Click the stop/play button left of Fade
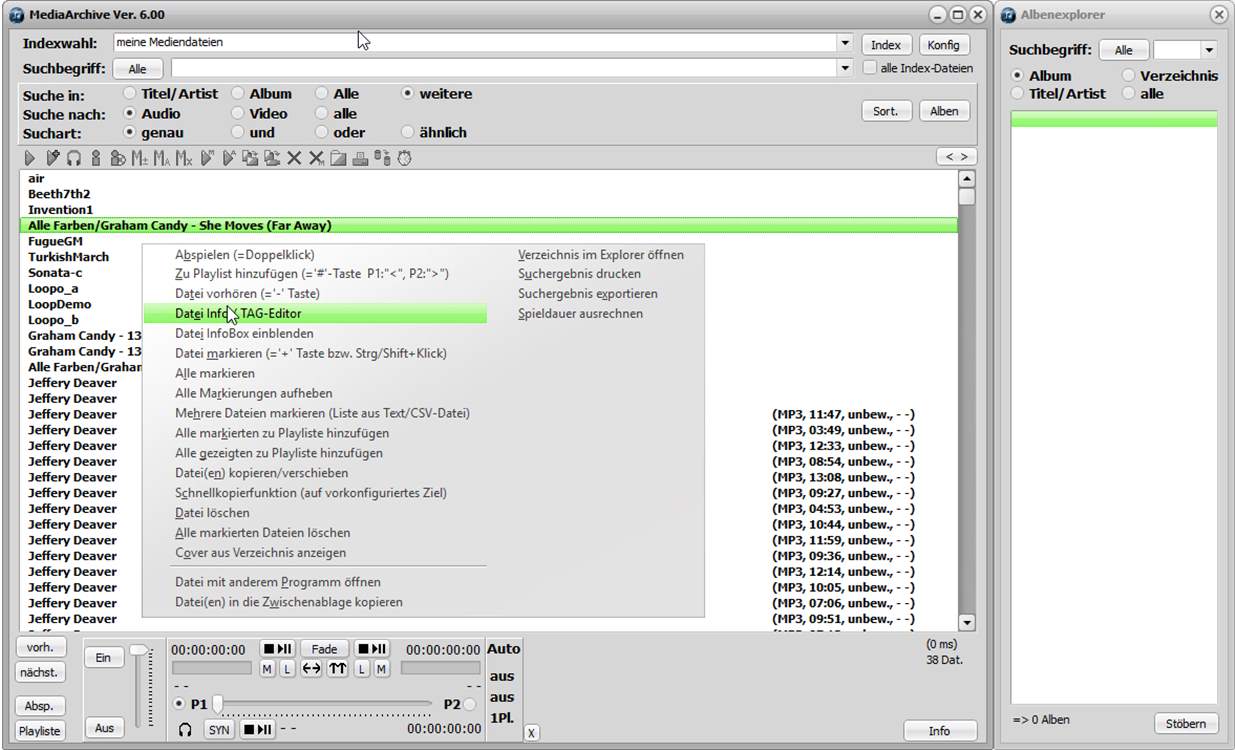Screen dimensions: 1235x750 tap(277, 649)
